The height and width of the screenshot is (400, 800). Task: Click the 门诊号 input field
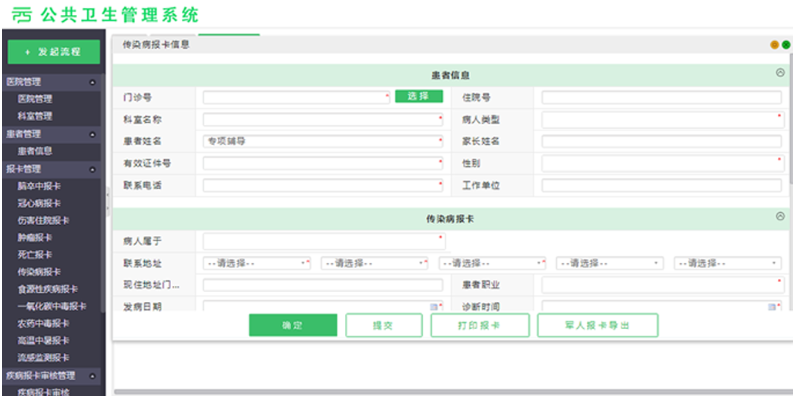tap(296, 97)
